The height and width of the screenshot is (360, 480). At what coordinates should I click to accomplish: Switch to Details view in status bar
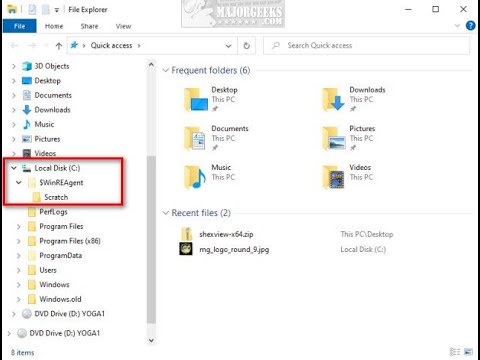(x=455, y=352)
